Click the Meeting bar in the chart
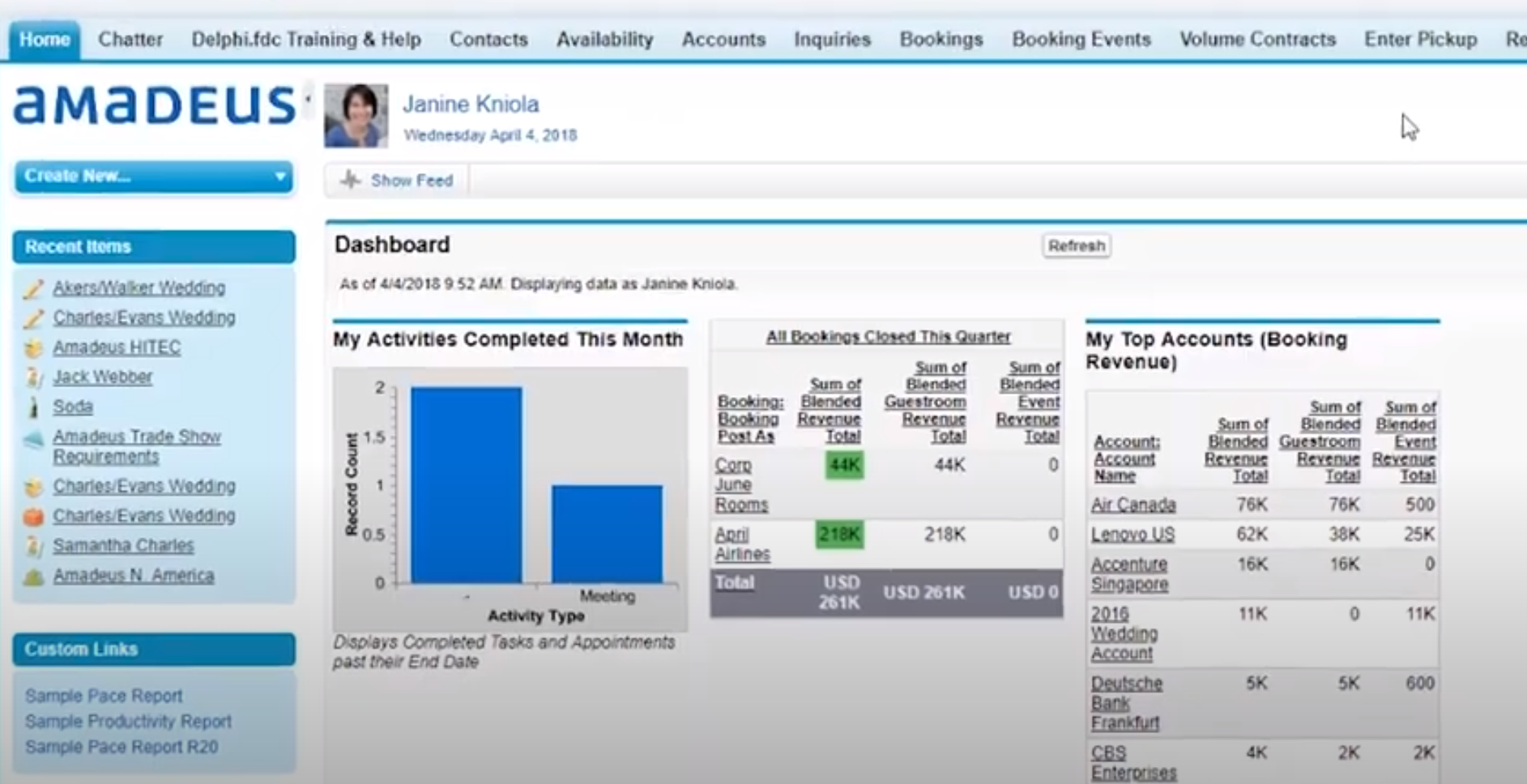Viewport: 1527px width, 784px height. pos(607,534)
